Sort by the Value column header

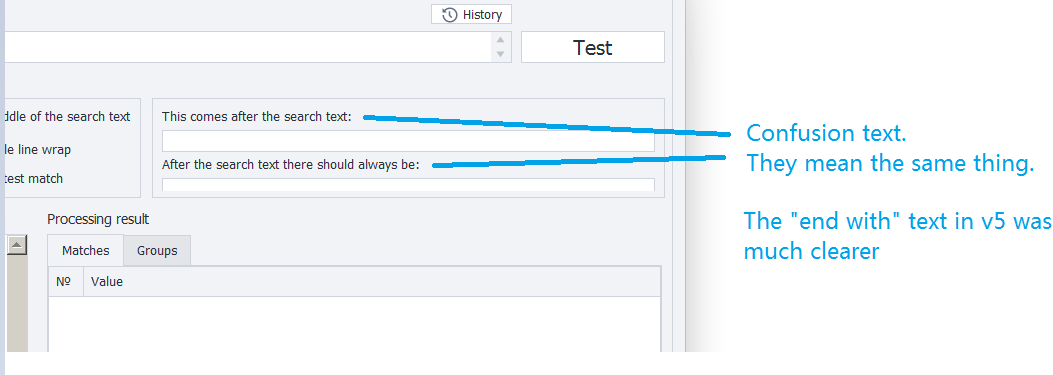[x=371, y=282]
